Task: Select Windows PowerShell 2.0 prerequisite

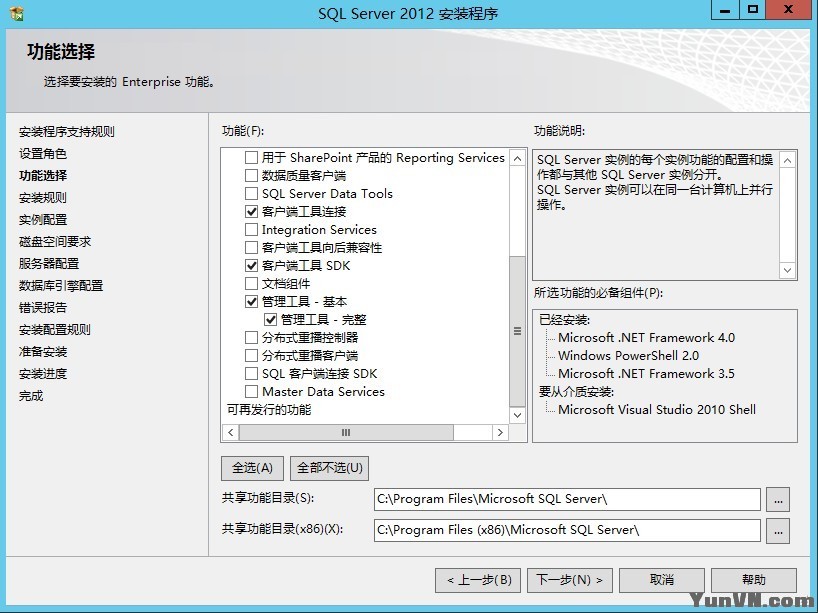Action: coord(628,355)
